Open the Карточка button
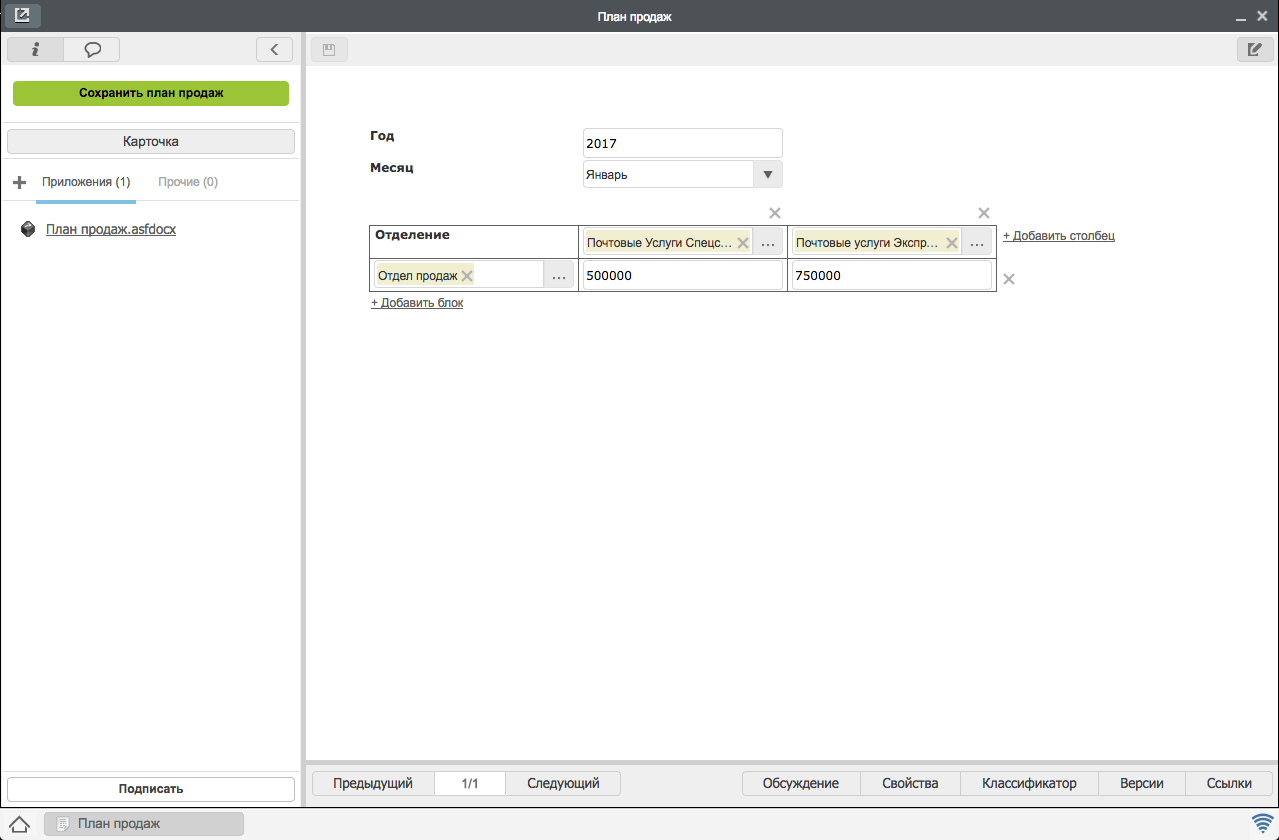 tap(151, 141)
